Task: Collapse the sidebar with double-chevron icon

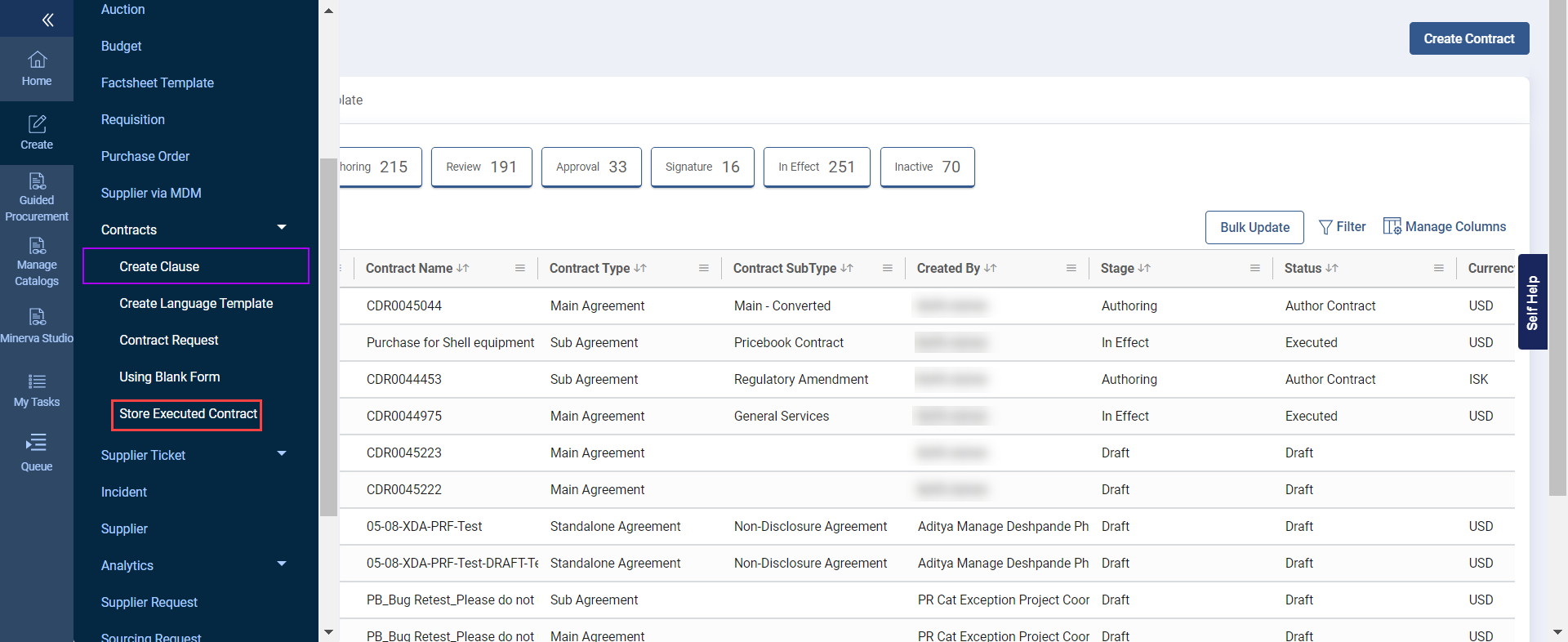Action: (47, 20)
